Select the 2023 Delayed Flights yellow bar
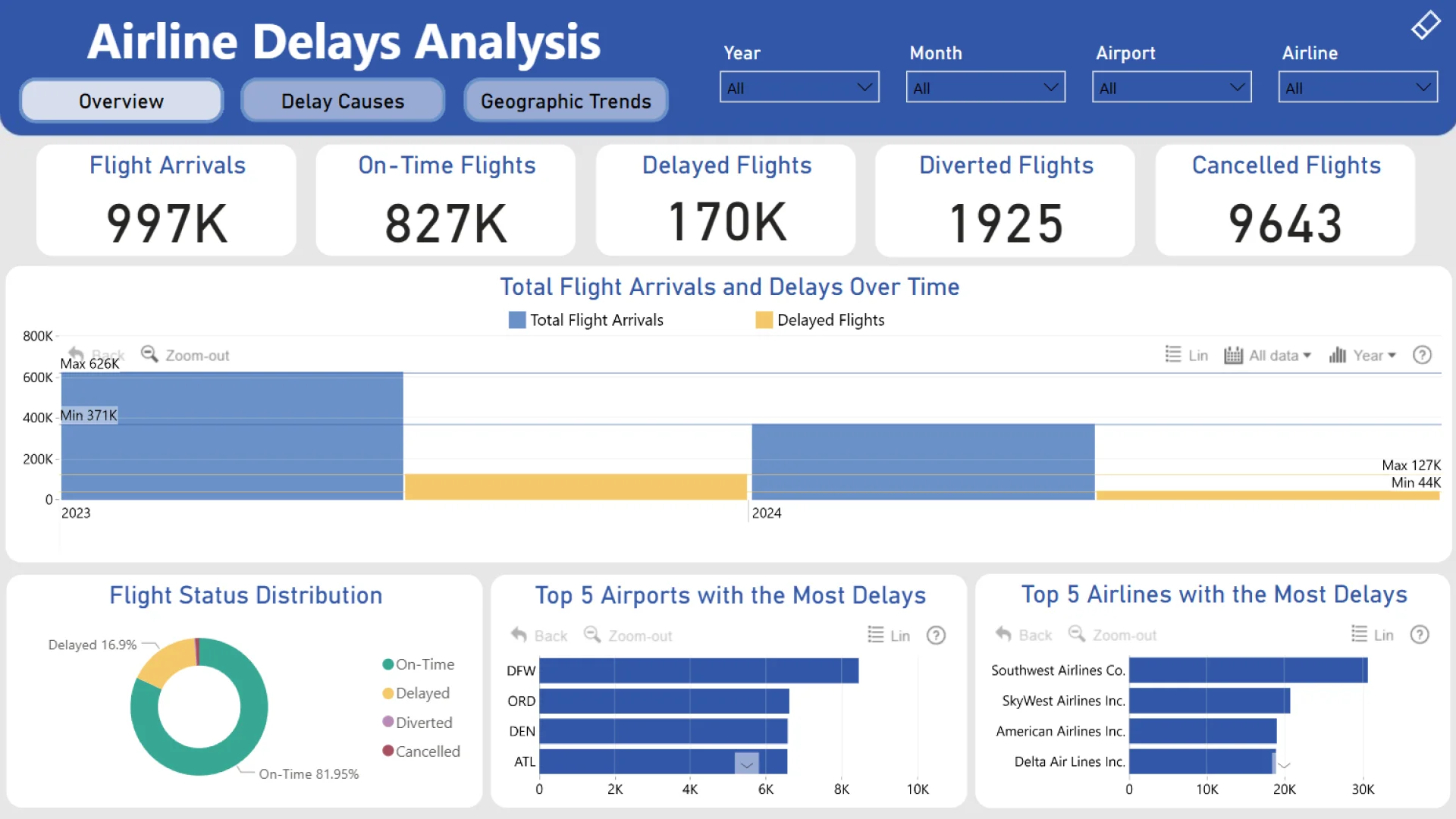The image size is (1456, 819). point(576,487)
